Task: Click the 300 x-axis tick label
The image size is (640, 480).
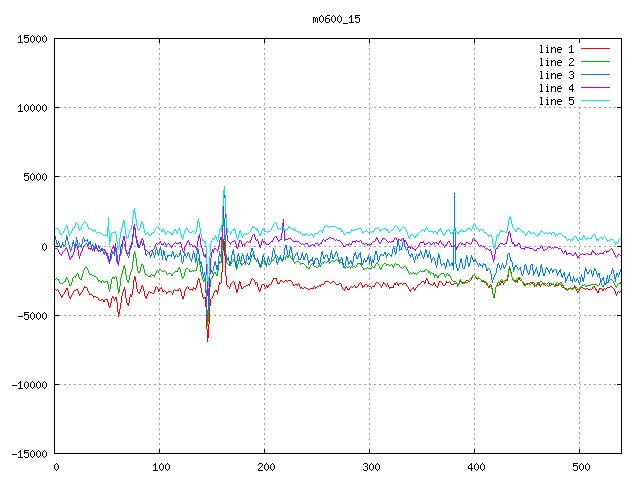Action: pyautogui.click(x=370, y=467)
